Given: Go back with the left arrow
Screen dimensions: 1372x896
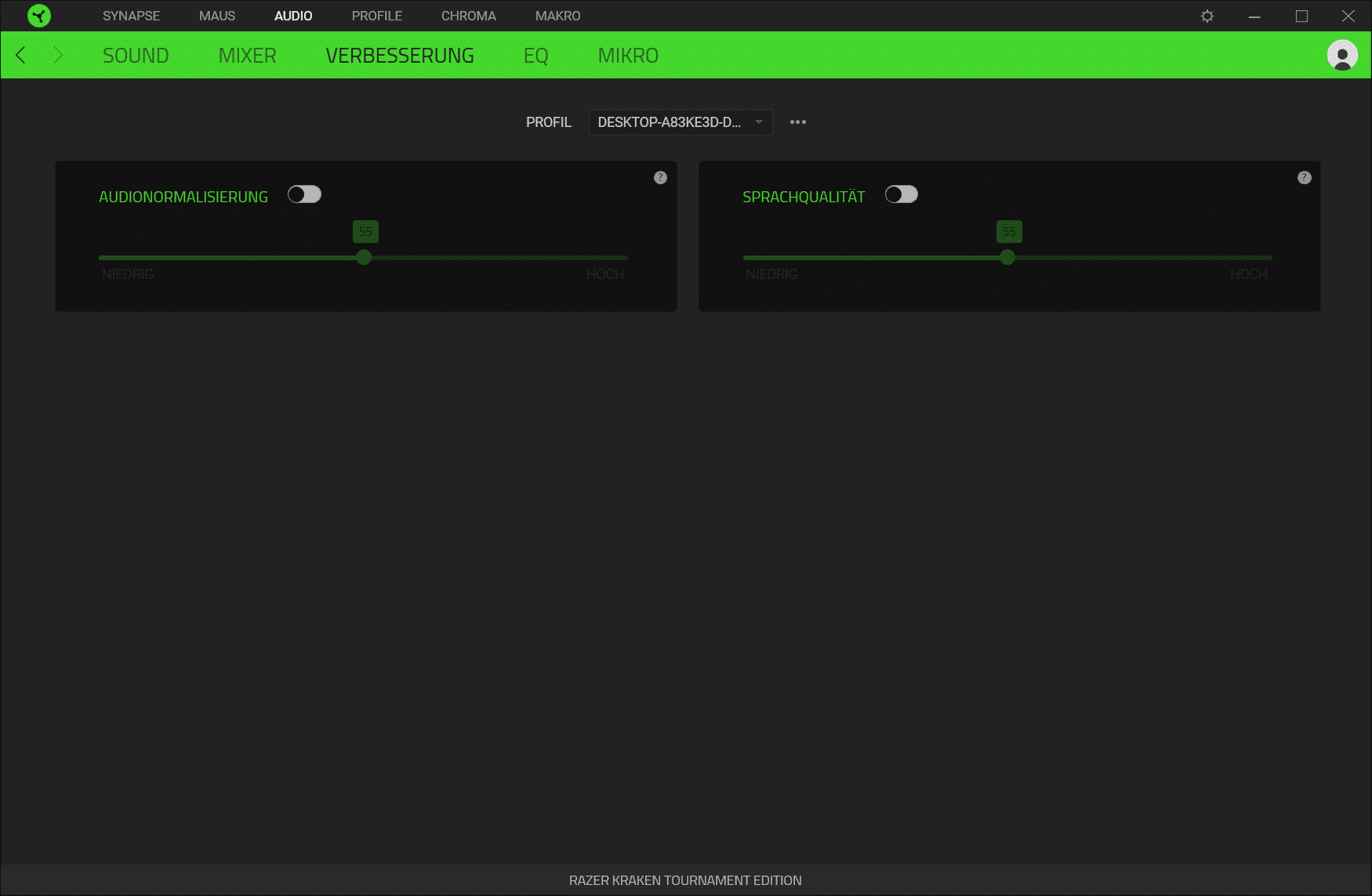Looking at the screenshot, I should pos(21,55).
